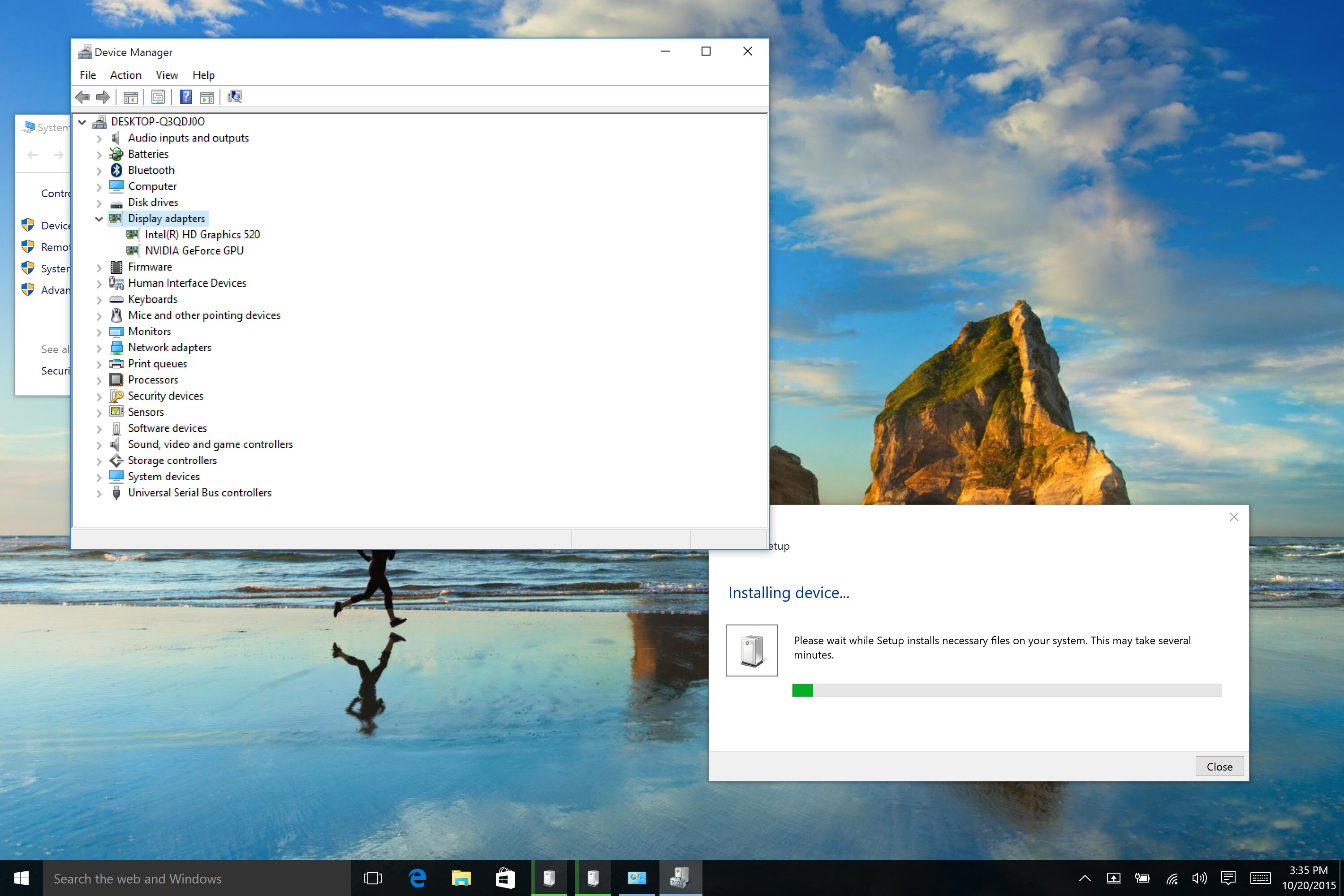Screen dimensions: 1344x896
Task: Click the forward navigation arrow in Device Manager
Action: pyautogui.click(x=103, y=97)
